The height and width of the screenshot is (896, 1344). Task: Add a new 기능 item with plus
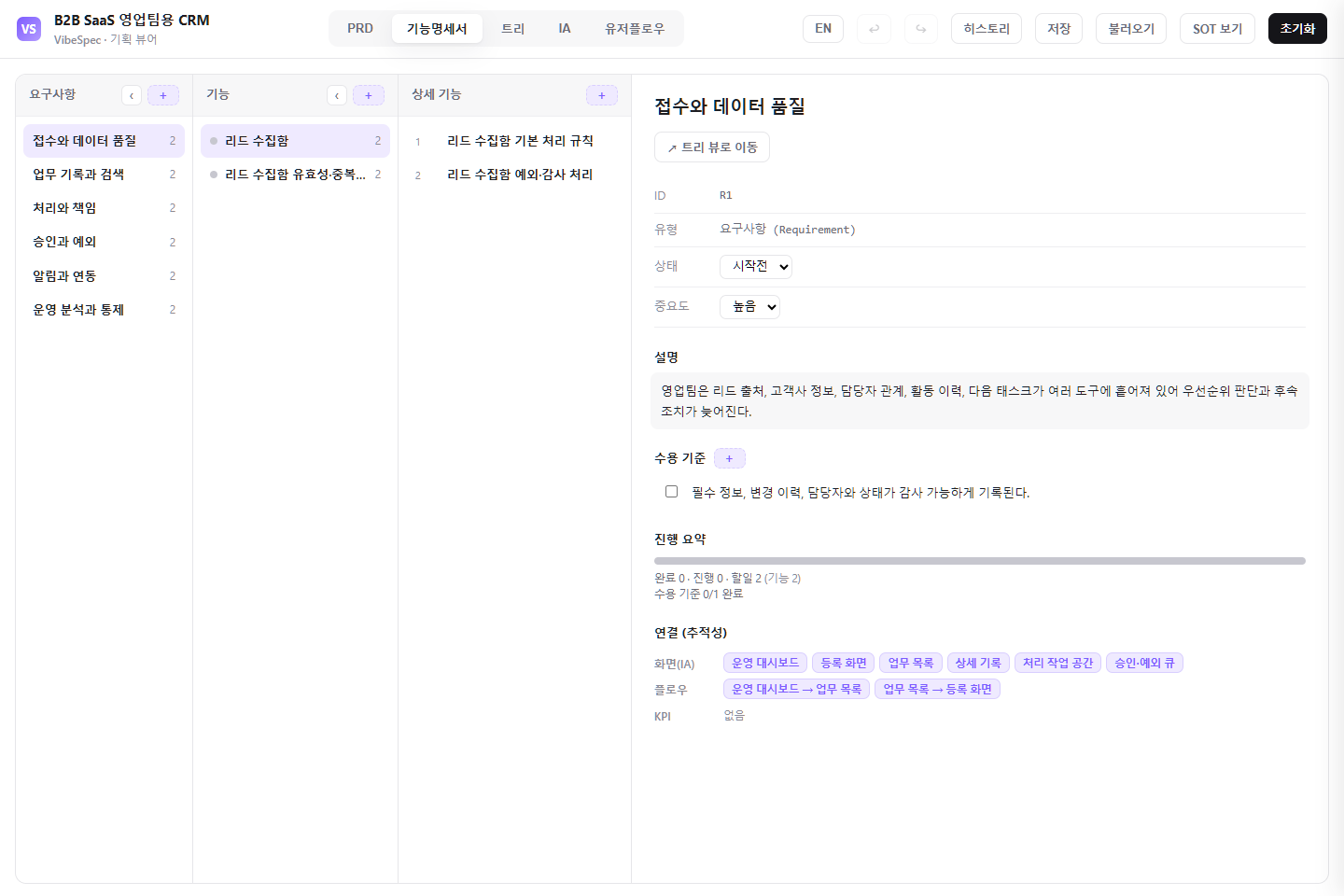[369, 95]
